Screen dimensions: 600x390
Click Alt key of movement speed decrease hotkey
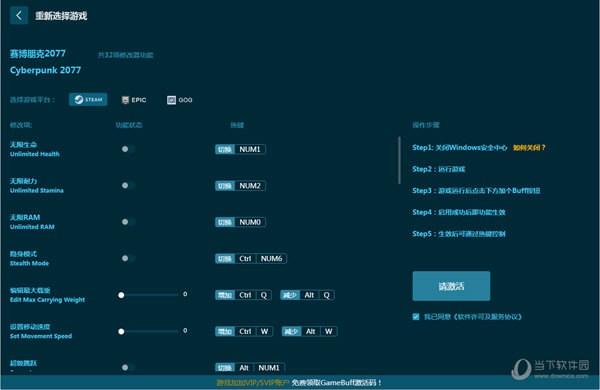[310, 331]
